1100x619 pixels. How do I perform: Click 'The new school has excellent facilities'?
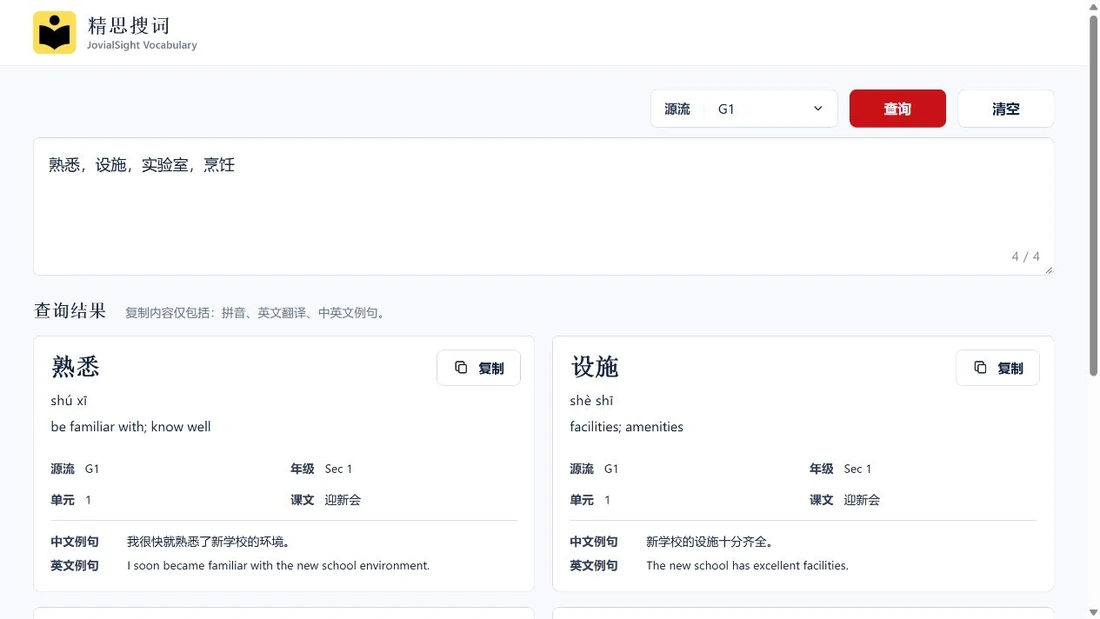coord(747,566)
